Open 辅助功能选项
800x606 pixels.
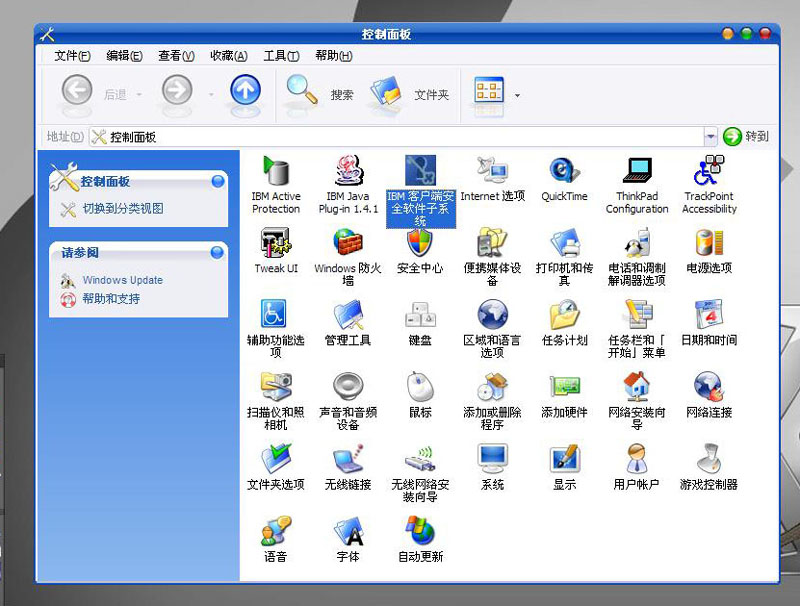[x=276, y=329]
